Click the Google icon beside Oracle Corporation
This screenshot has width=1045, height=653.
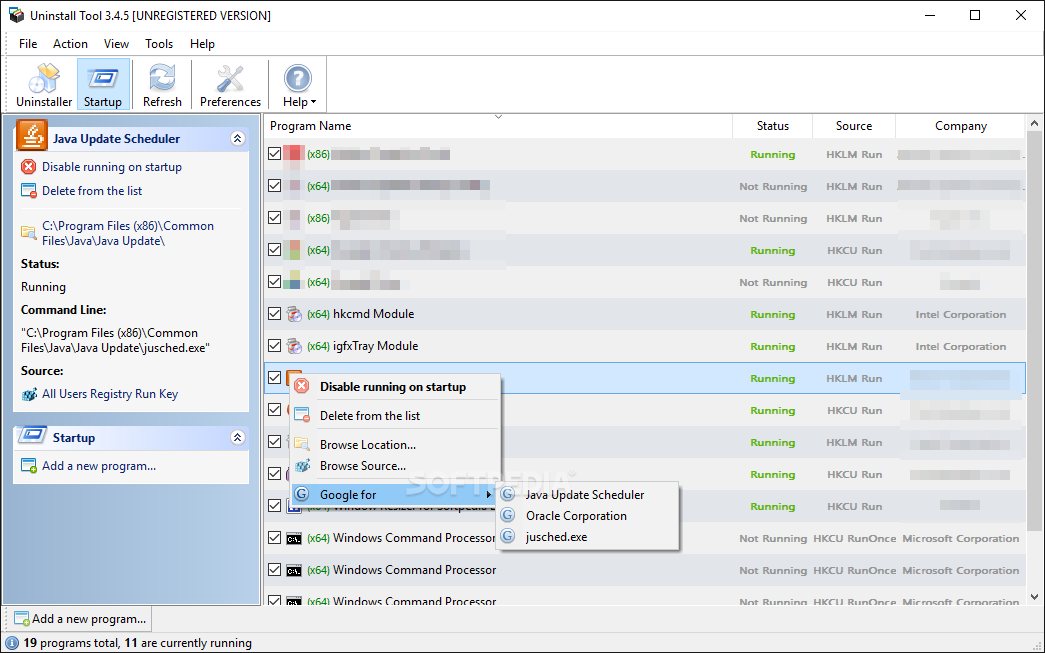pos(509,515)
